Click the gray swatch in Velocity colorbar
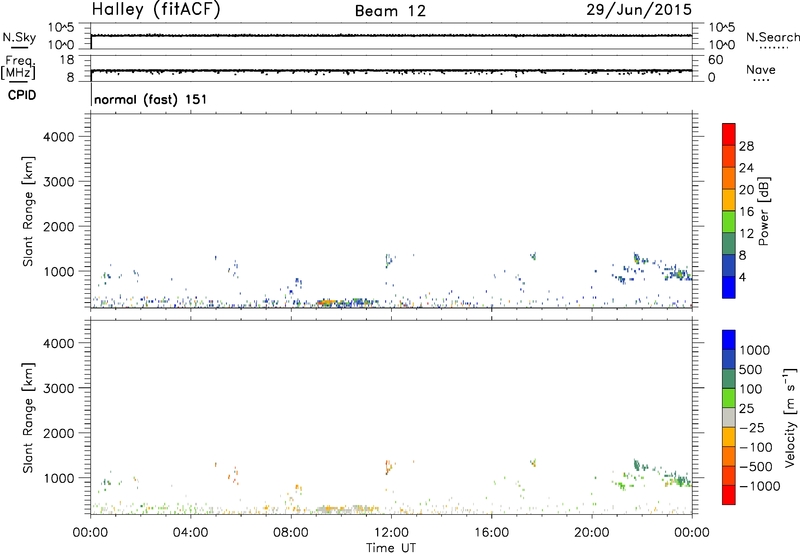This screenshot has height=554, width=800. [729, 418]
